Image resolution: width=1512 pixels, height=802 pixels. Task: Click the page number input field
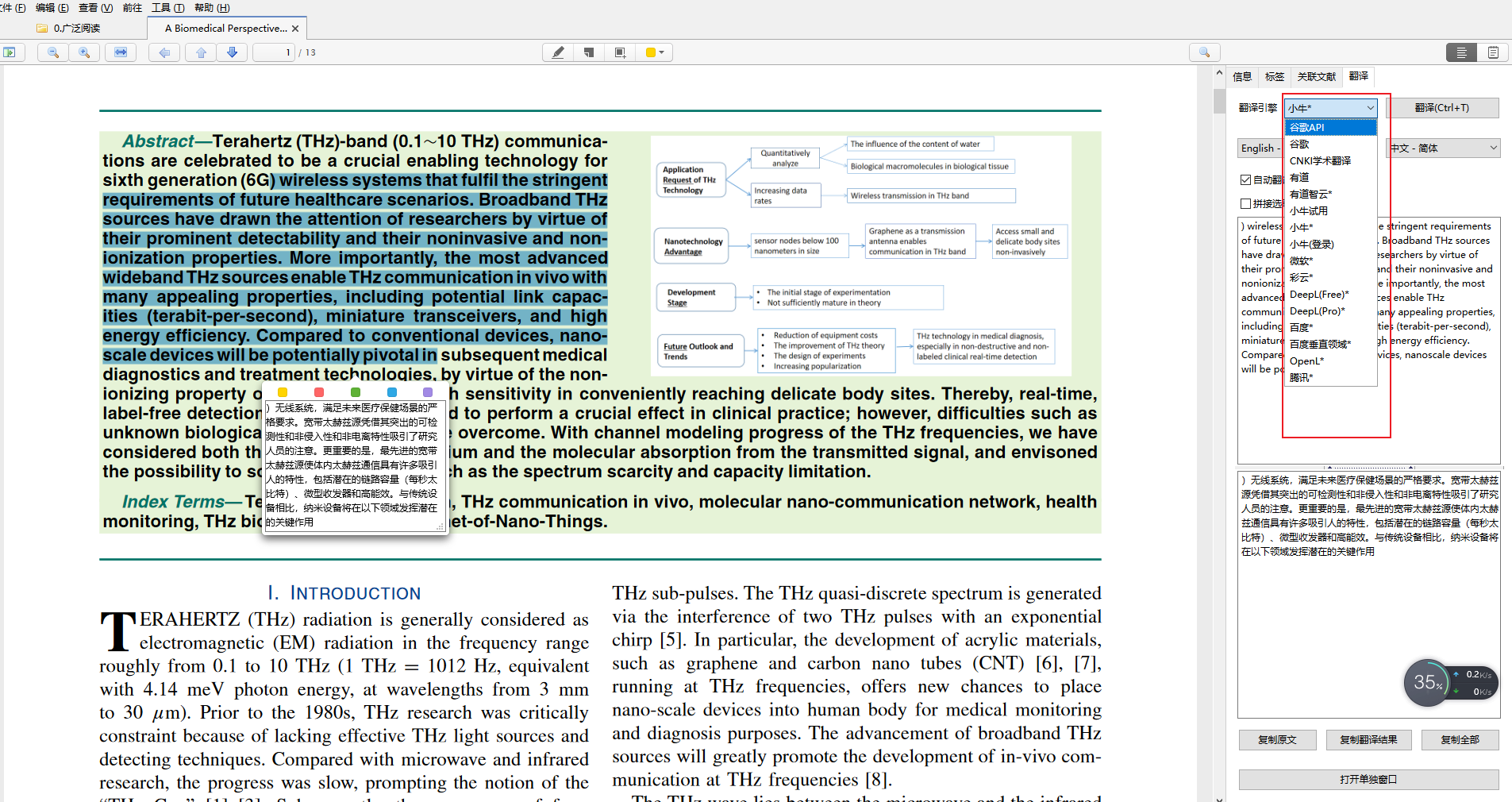click(x=274, y=52)
